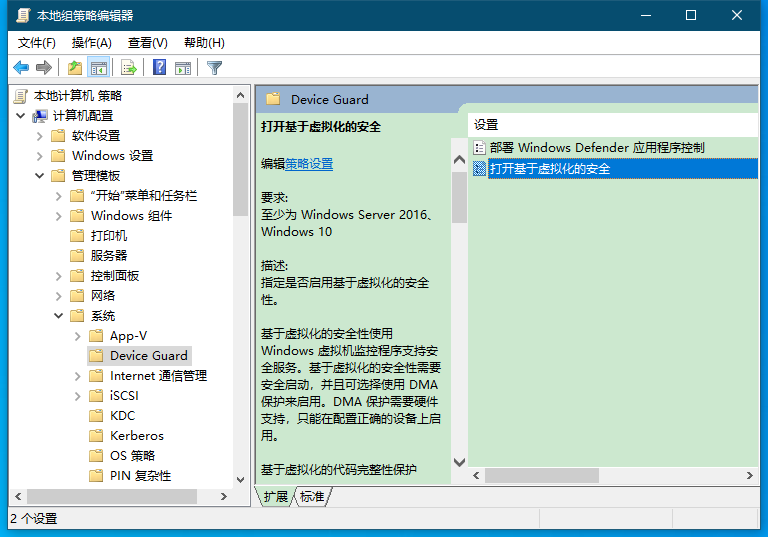This screenshot has height=537, width=768.
Task: Expand the "开始"菜单和任务栏 node
Action: [59, 196]
